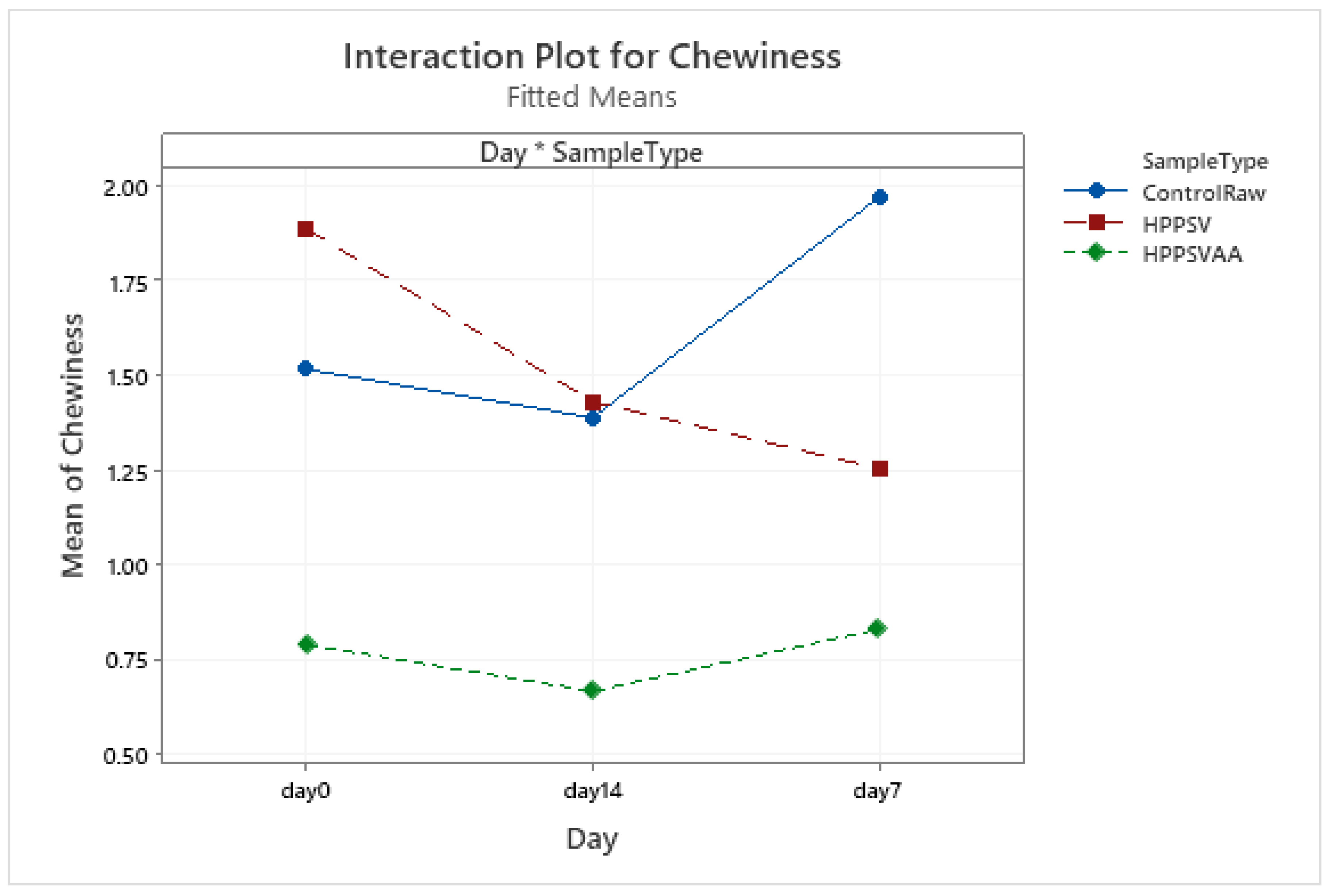
Task: Select the HPPSV red square at day0
Action: [306, 229]
